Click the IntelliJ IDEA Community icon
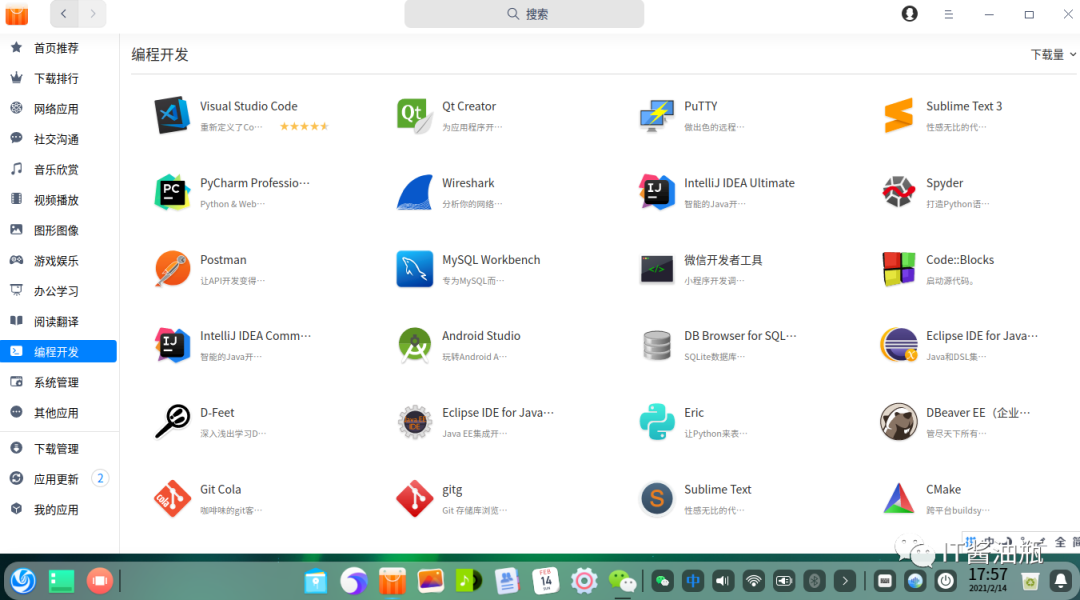The height and width of the screenshot is (600, 1080). pyautogui.click(x=172, y=345)
